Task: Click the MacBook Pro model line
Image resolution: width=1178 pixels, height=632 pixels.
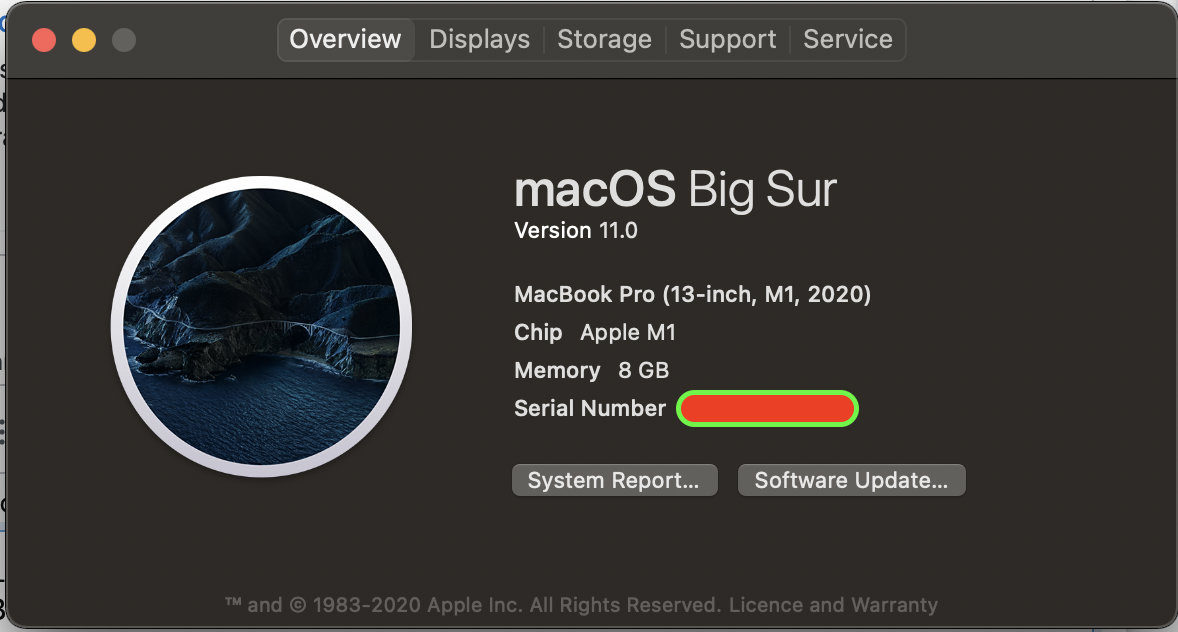Action: tap(692, 295)
